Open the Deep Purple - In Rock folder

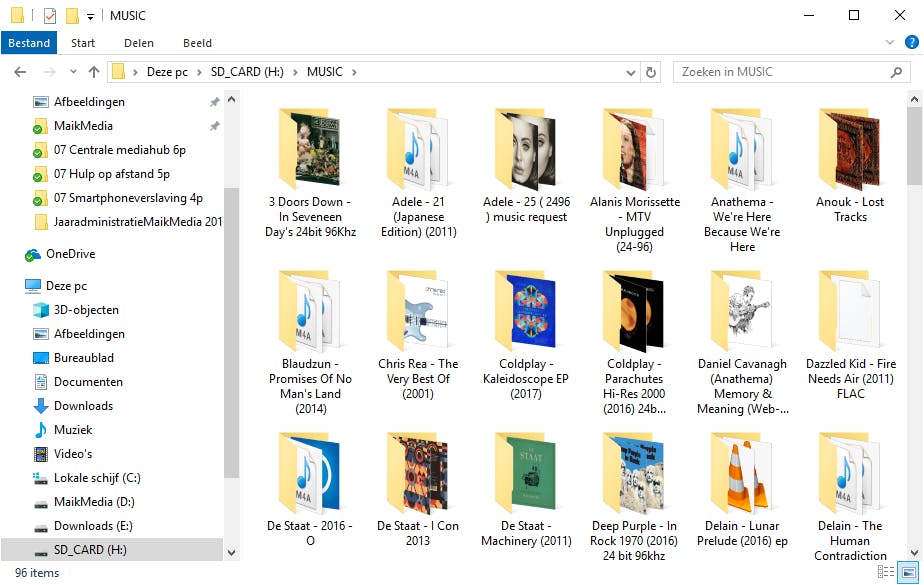pyautogui.click(x=635, y=497)
